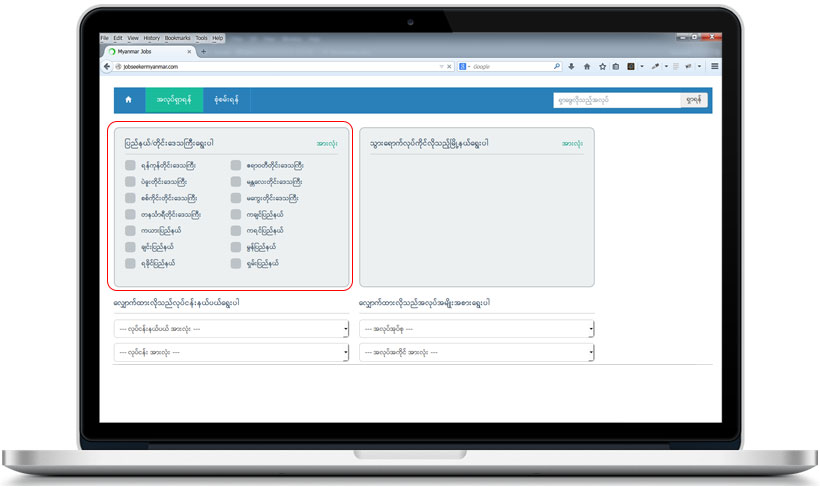Open the အလုပ်အုပ်စု dropdown
The height and width of the screenshot is (487, 820).
[x=476, y=329]
